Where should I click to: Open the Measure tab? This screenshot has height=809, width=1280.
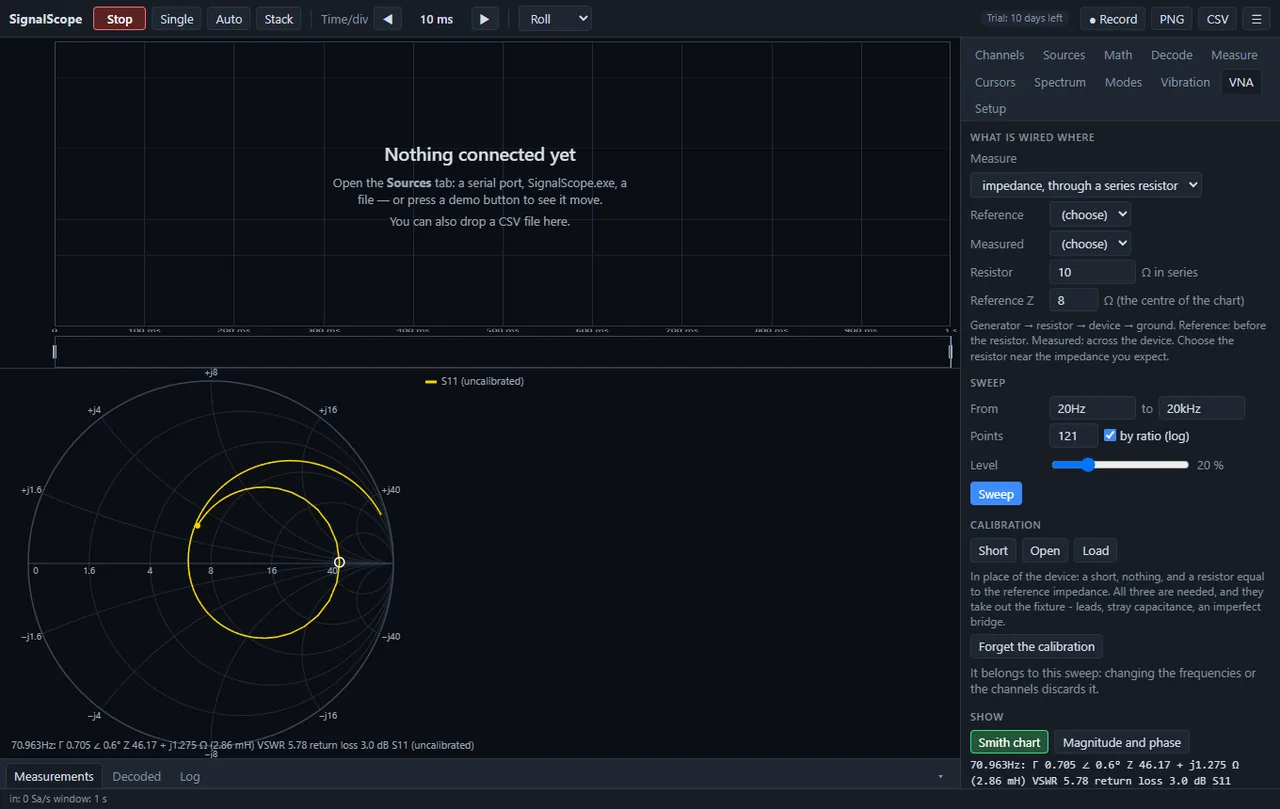tap(1234, 55)
